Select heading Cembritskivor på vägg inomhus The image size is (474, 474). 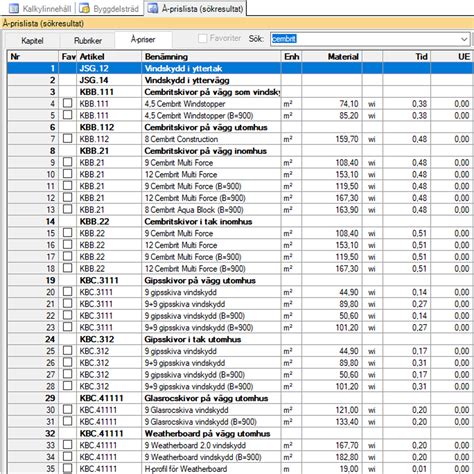click(x=205, y=151)
